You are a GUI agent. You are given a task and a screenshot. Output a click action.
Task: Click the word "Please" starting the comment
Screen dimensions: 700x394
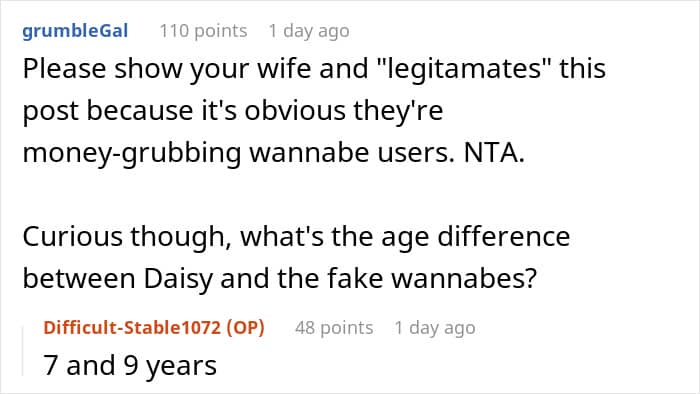coord(64,69)
